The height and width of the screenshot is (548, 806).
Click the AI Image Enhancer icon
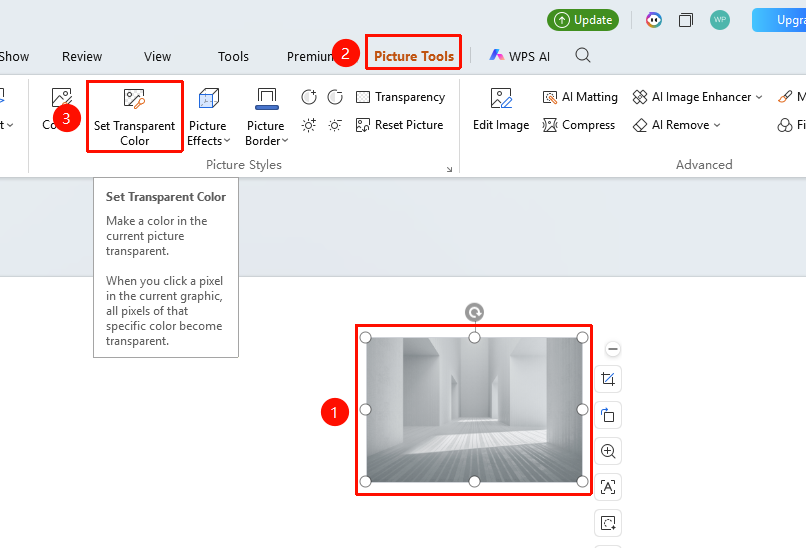[640, 97]
